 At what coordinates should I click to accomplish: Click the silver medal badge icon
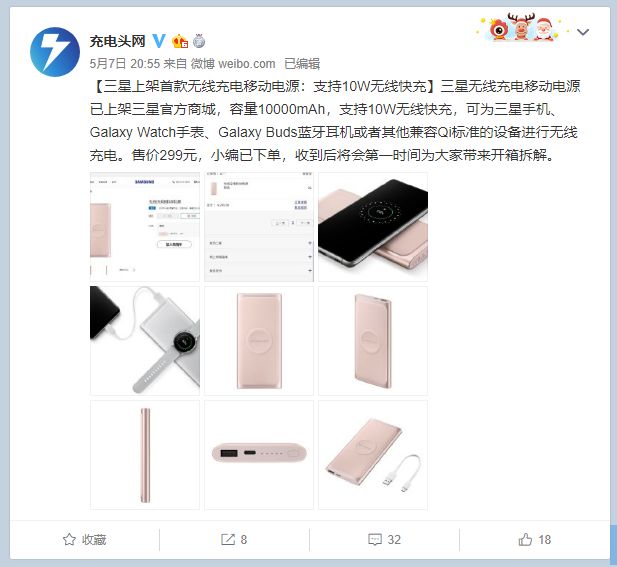(199, 41)
